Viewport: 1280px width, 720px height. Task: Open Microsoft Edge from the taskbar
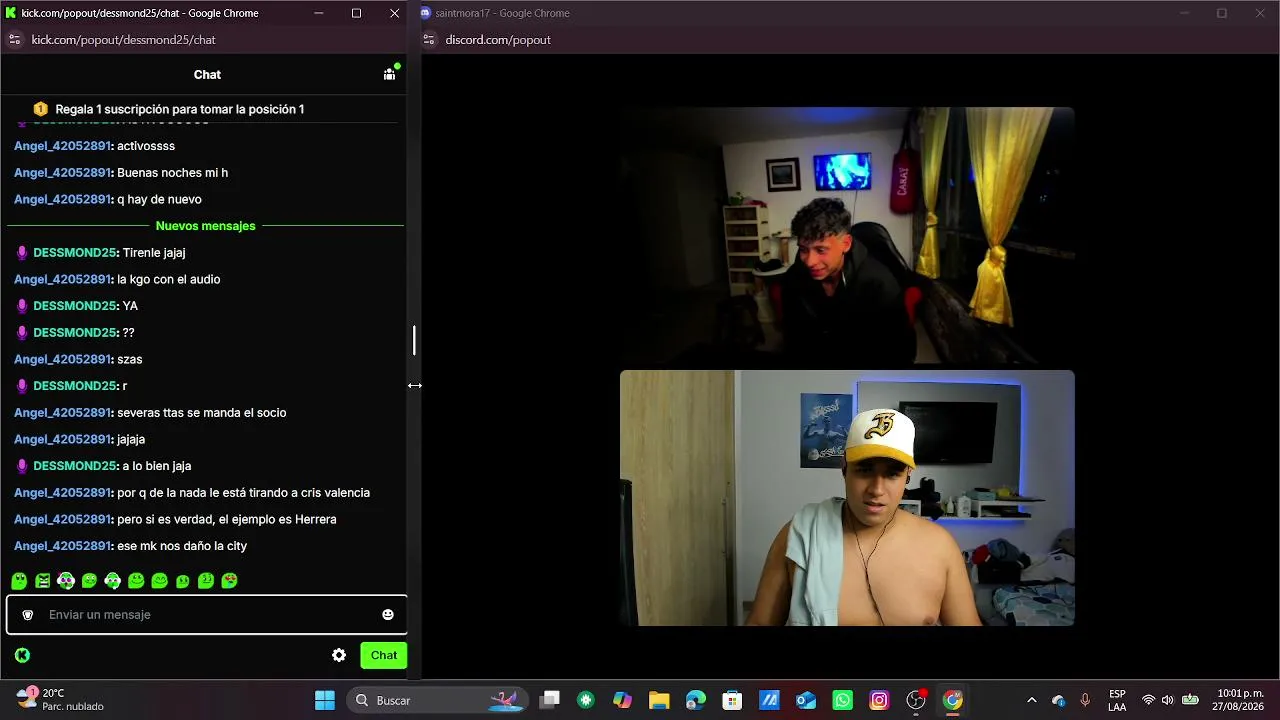point(695,700)
